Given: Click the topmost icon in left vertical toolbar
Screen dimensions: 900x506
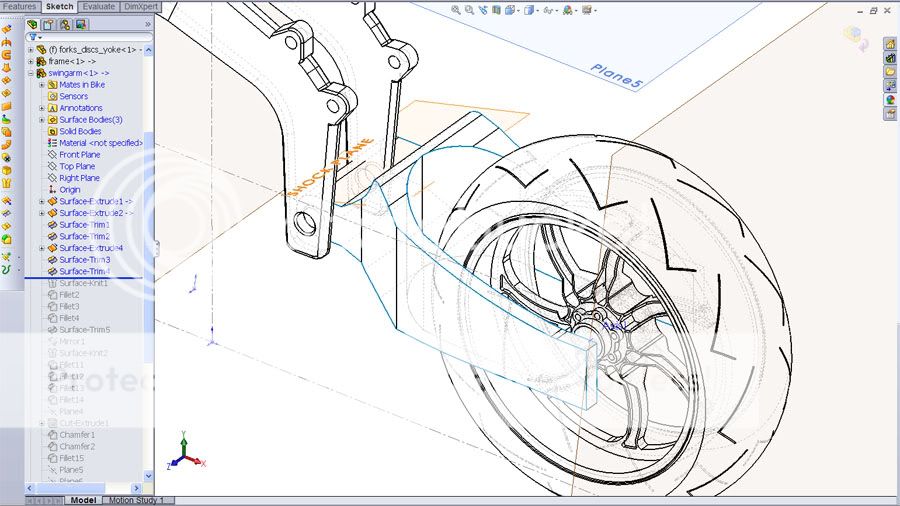Looking at the screenshot, I should coord(6,29).
